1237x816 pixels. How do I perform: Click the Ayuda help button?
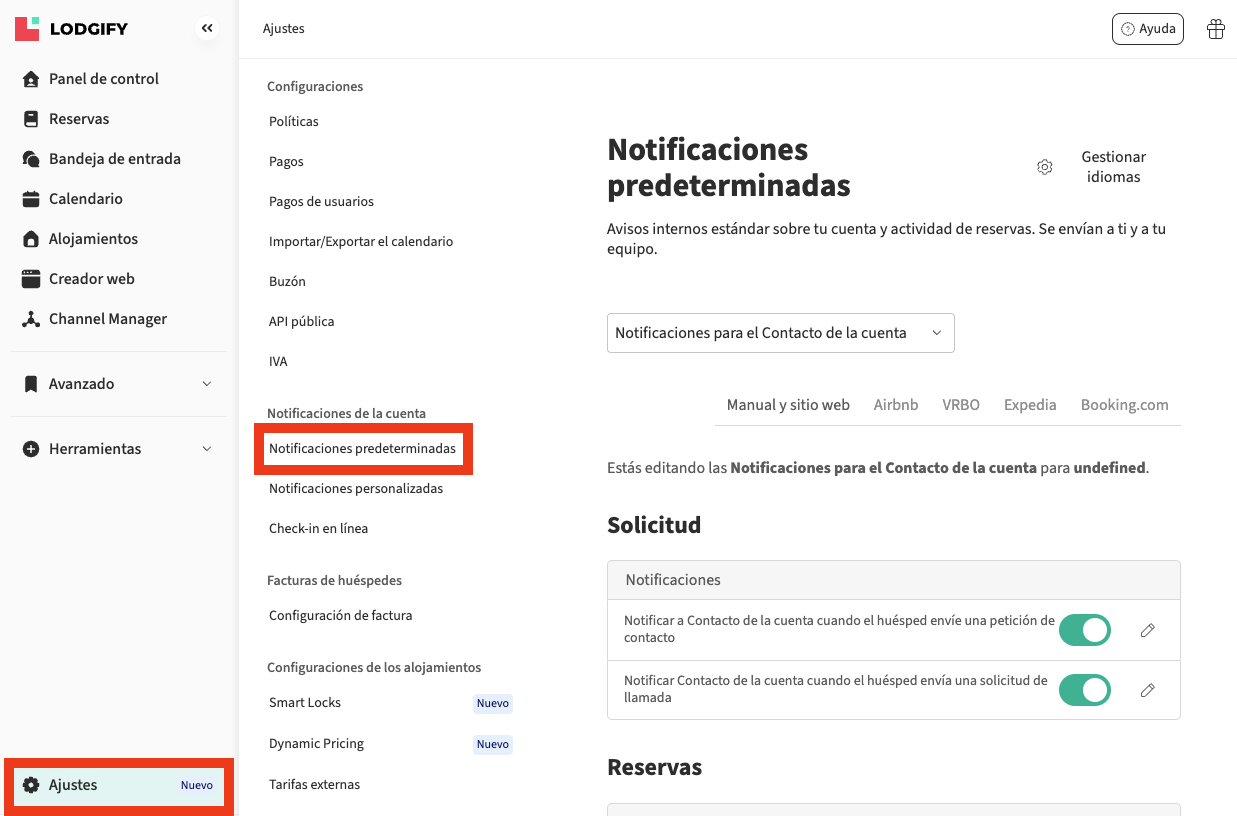pos(1147,29)
